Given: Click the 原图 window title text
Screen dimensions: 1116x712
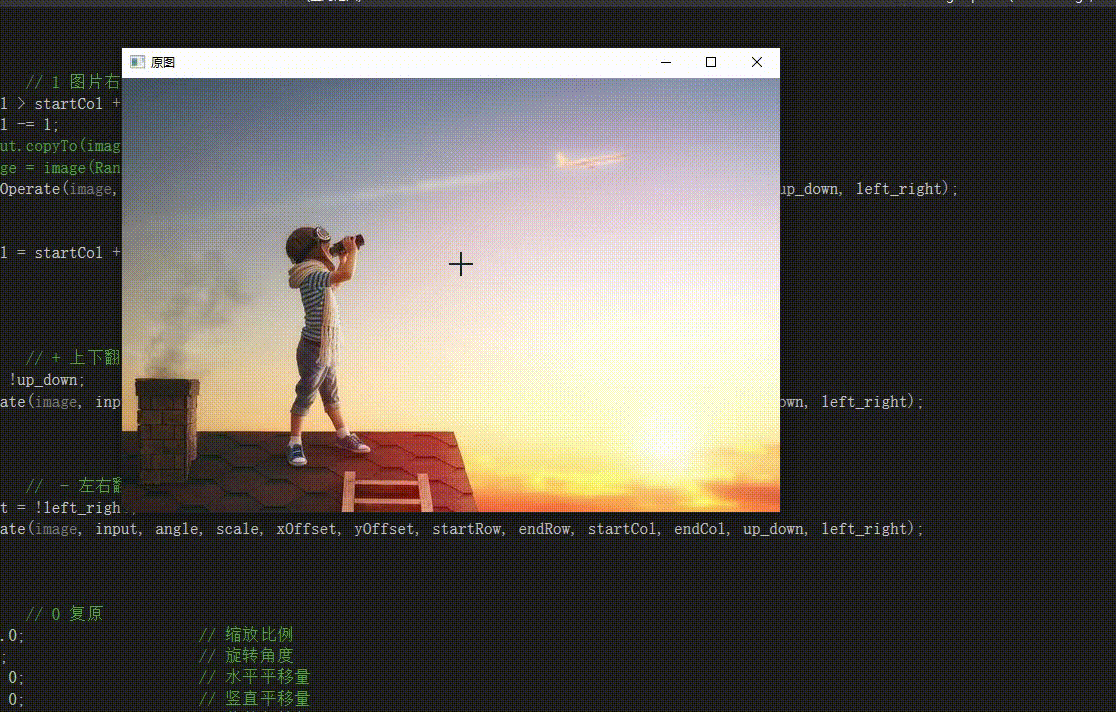Looking at the screenshot, I should click(163, 63).
